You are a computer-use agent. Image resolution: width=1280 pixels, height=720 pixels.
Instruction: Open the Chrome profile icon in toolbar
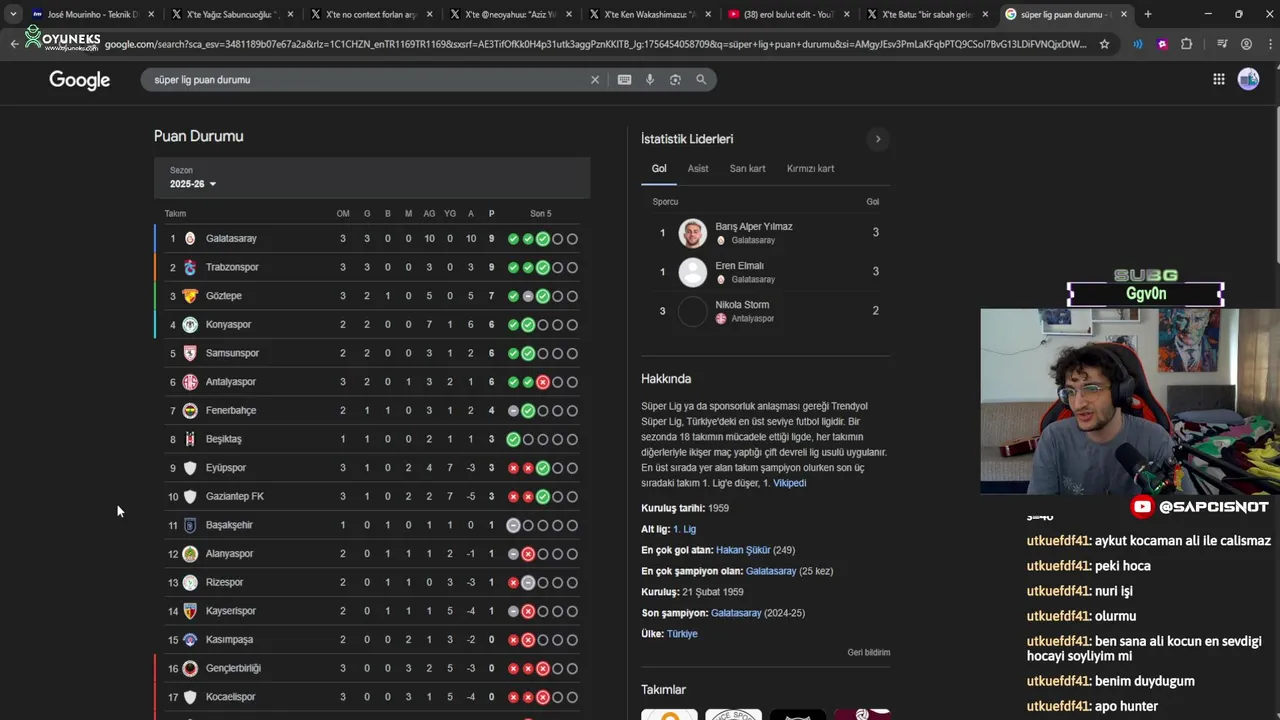(1246, 44)
